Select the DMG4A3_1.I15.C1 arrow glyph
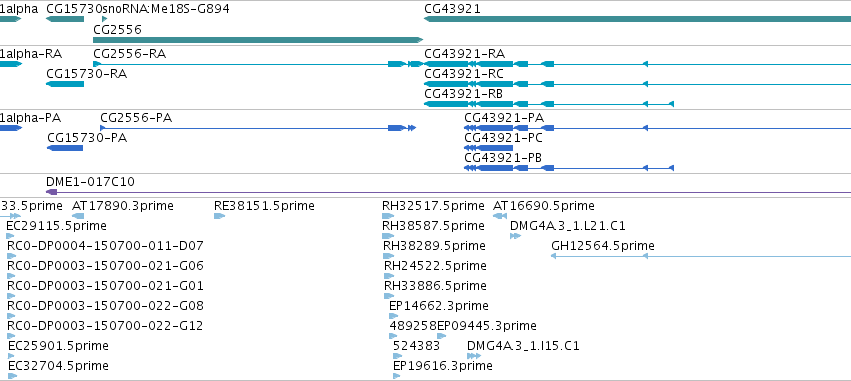The image size is (851, 381). click(474, 356)
